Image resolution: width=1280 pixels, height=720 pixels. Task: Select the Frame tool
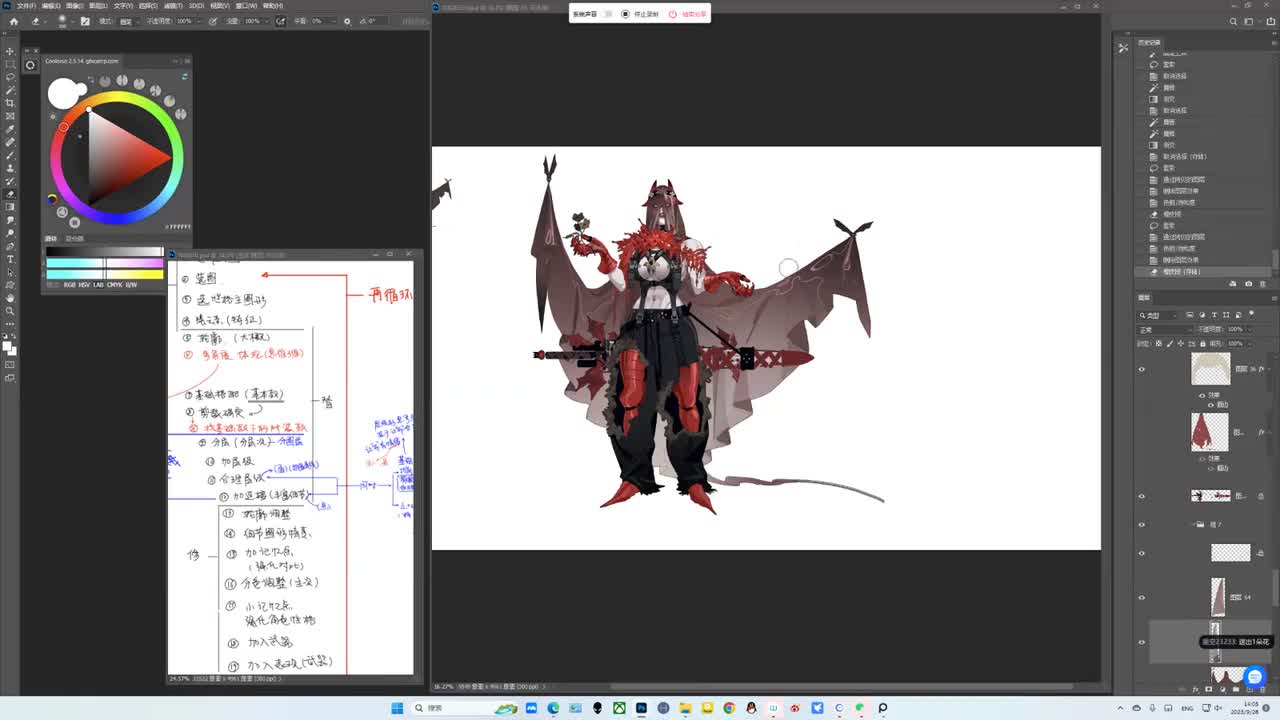click(x=10, y=116)
